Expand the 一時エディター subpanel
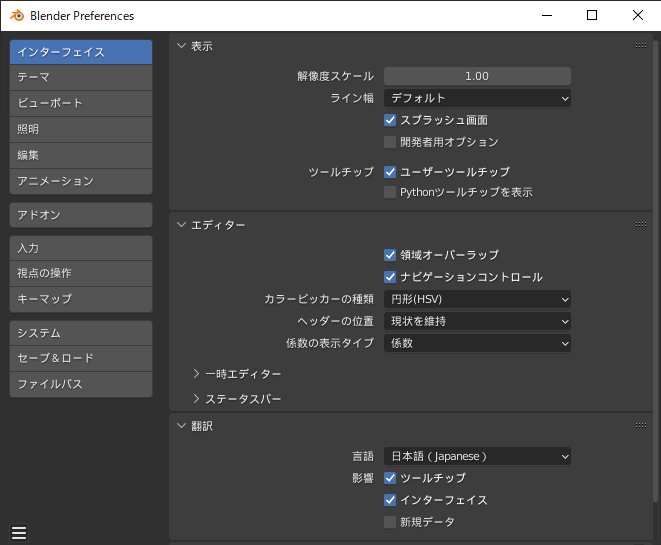The image size is (661, 545). pyautogui.click(x=197, y=374)
